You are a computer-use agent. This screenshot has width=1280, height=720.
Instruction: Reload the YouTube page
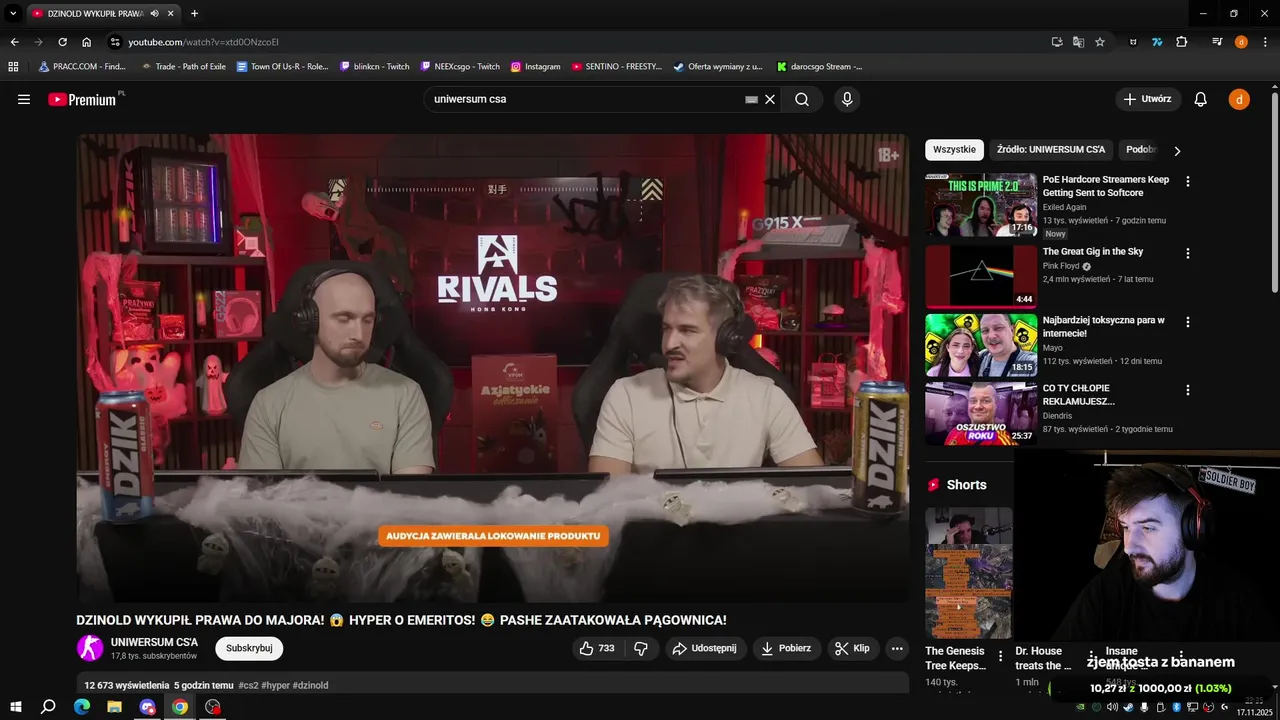[62, 42]
